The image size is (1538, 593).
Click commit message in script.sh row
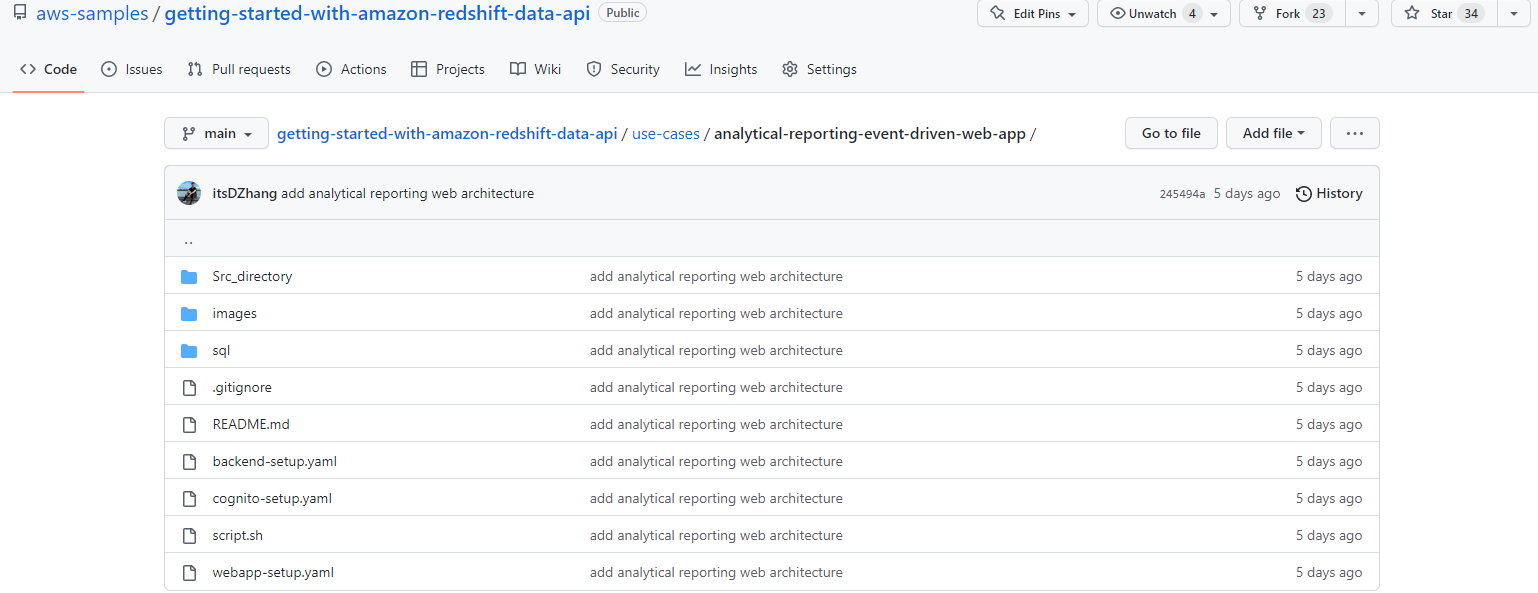(x=716, y=535)
